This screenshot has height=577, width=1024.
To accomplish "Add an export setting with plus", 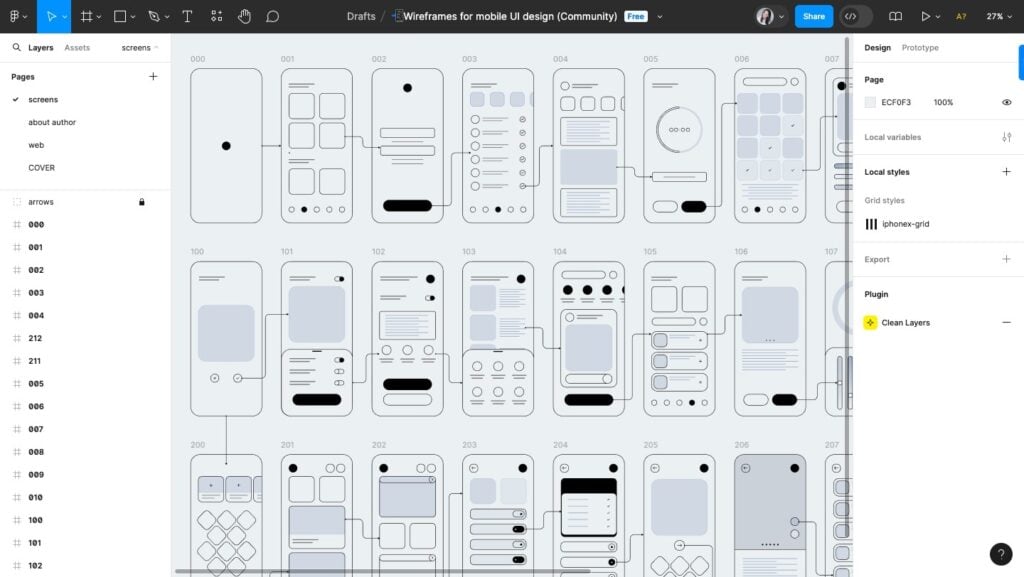I will pos(1006,259).
